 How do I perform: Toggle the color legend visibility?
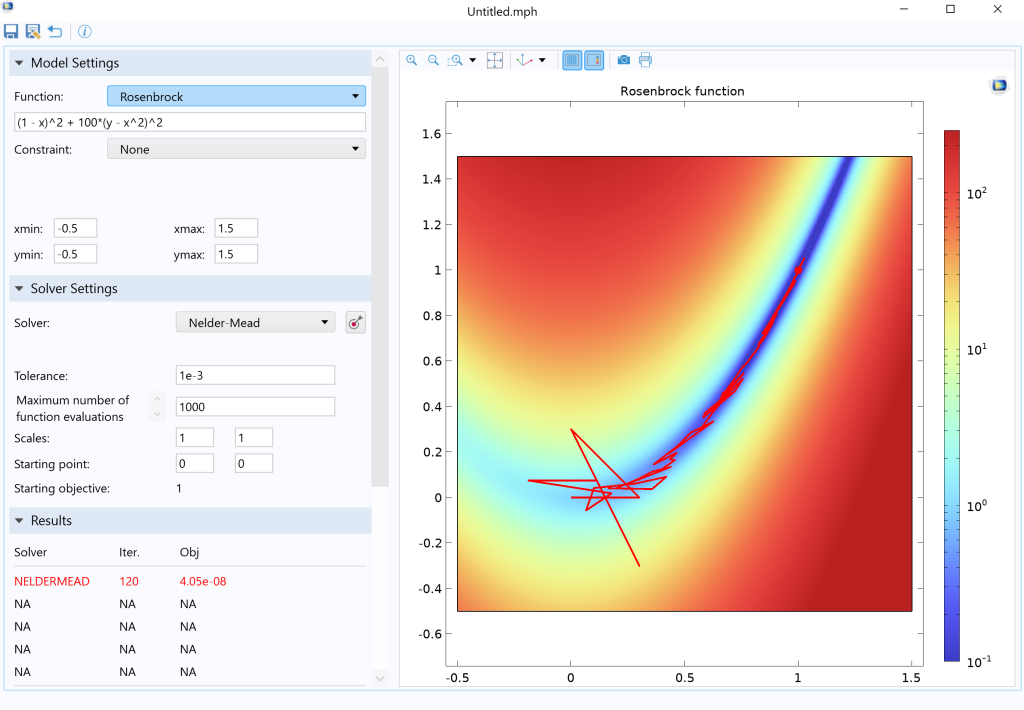click(593, 60)
